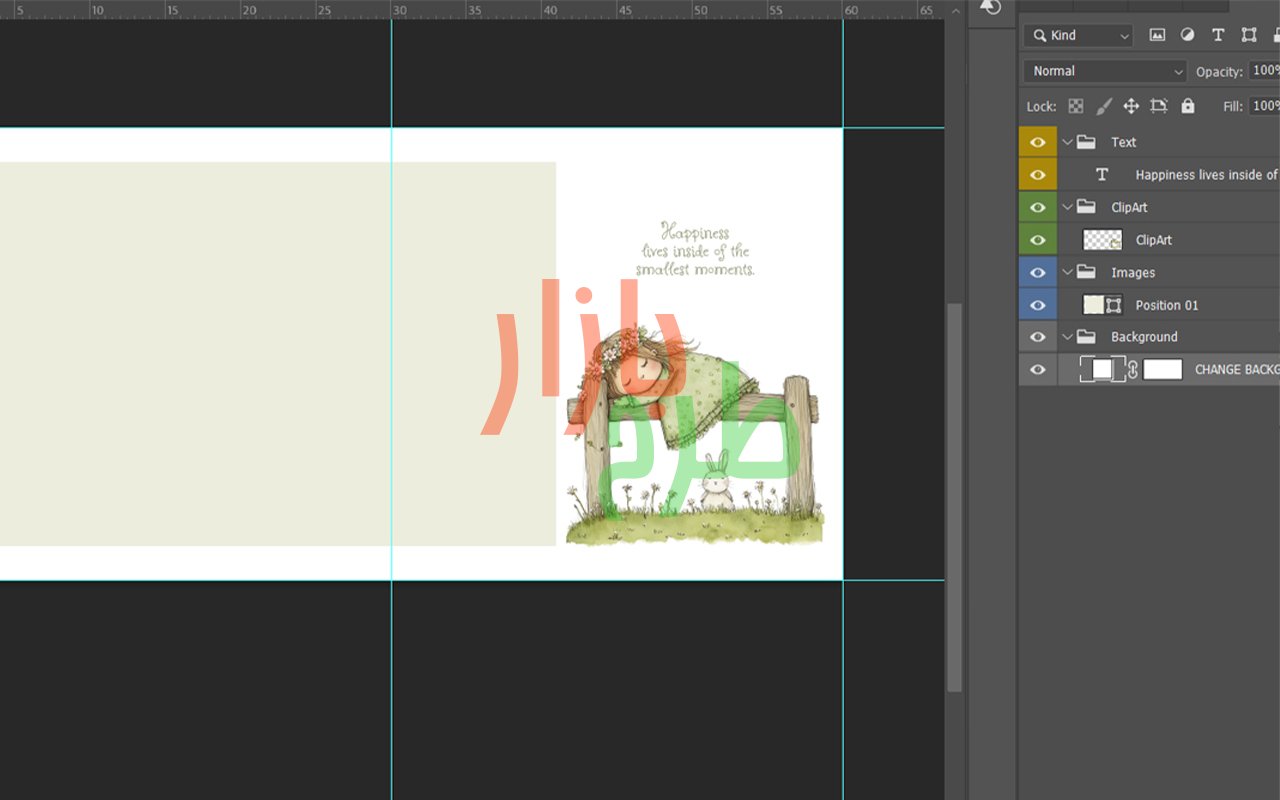Image resolution: width=1280 pixels, height=800 pixels.
Task: Open the History panel icon
Action: pos(990,7)
